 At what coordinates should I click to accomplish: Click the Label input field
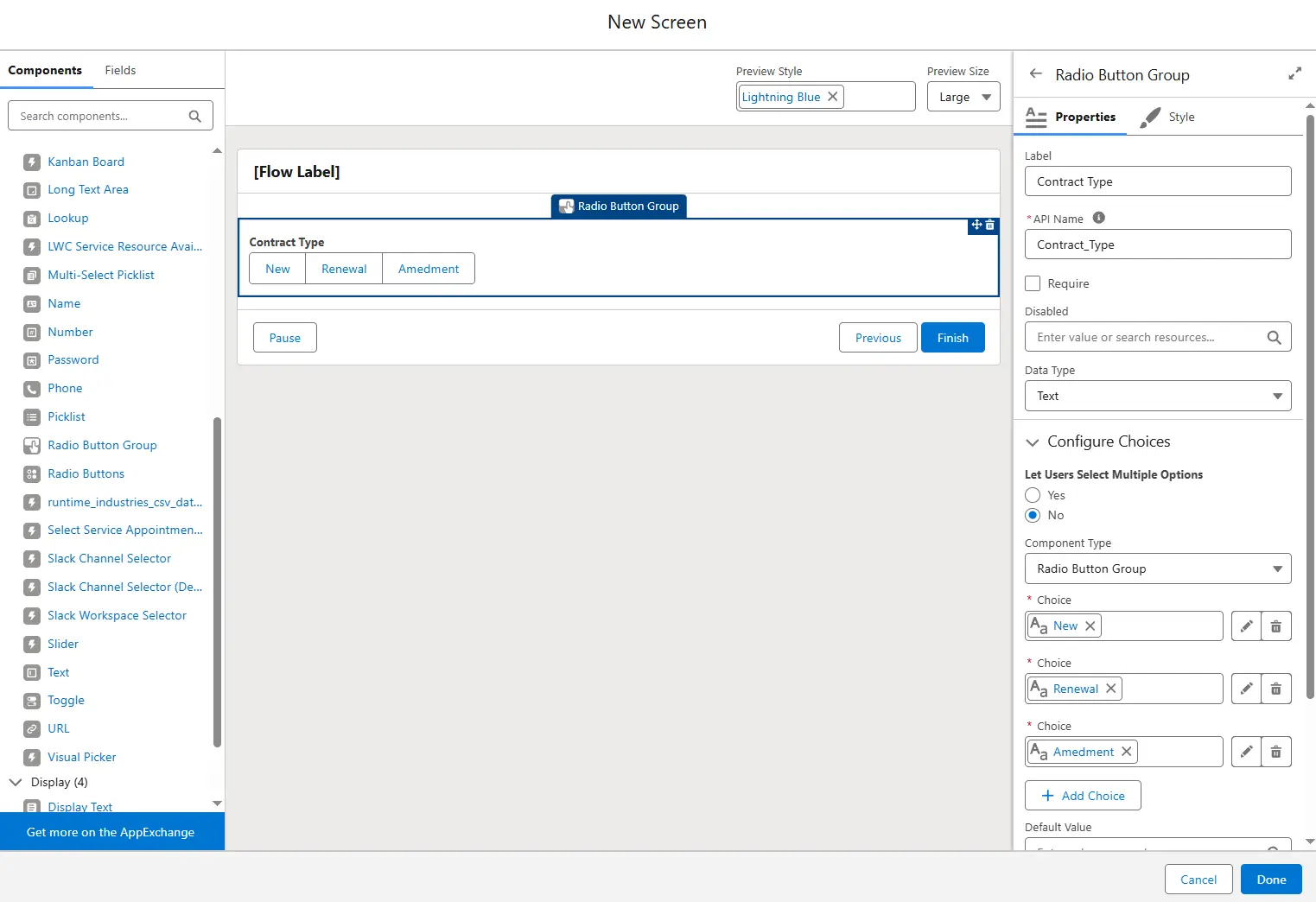point(1158,181)
